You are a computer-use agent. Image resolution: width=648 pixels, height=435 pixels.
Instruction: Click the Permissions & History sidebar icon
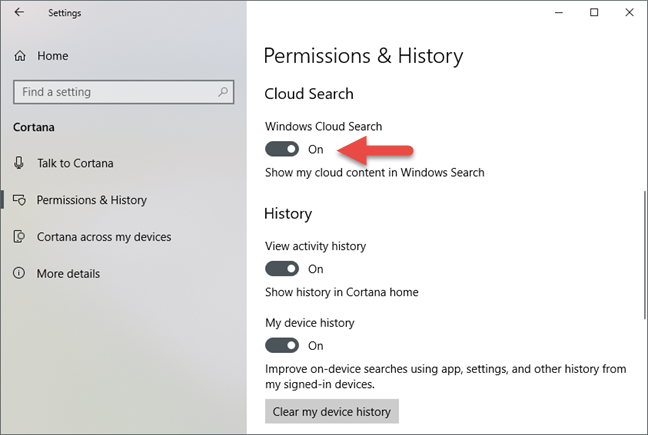[19, 200]
